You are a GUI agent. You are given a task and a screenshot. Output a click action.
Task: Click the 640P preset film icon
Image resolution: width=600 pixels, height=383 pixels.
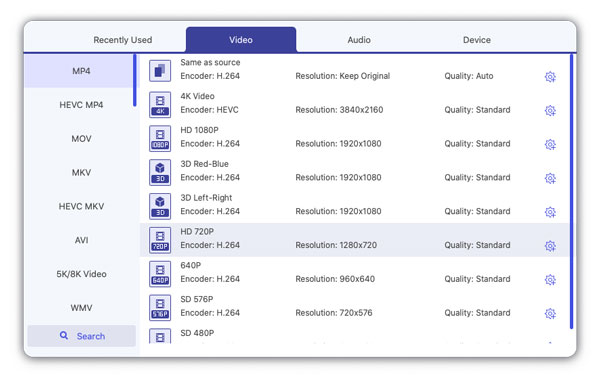pyautogui.click(x=160, y=274)
